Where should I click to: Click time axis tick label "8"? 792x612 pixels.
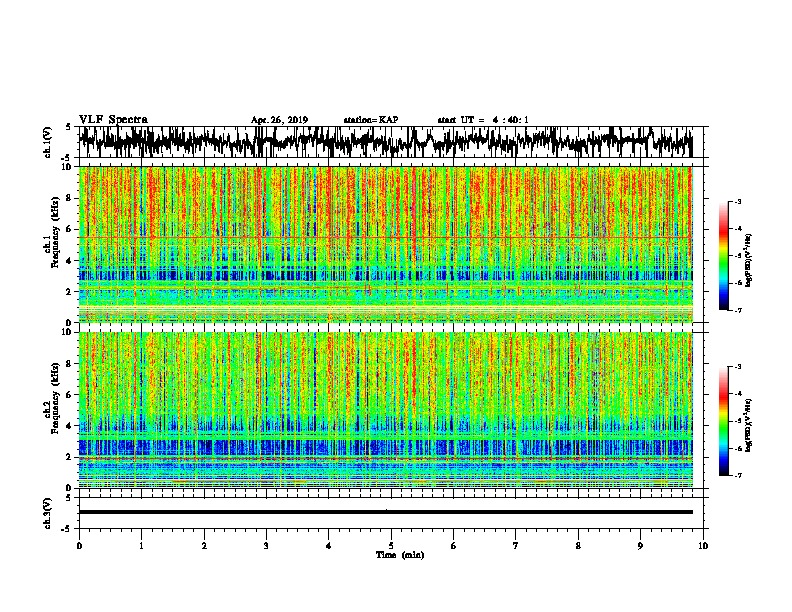578,546
